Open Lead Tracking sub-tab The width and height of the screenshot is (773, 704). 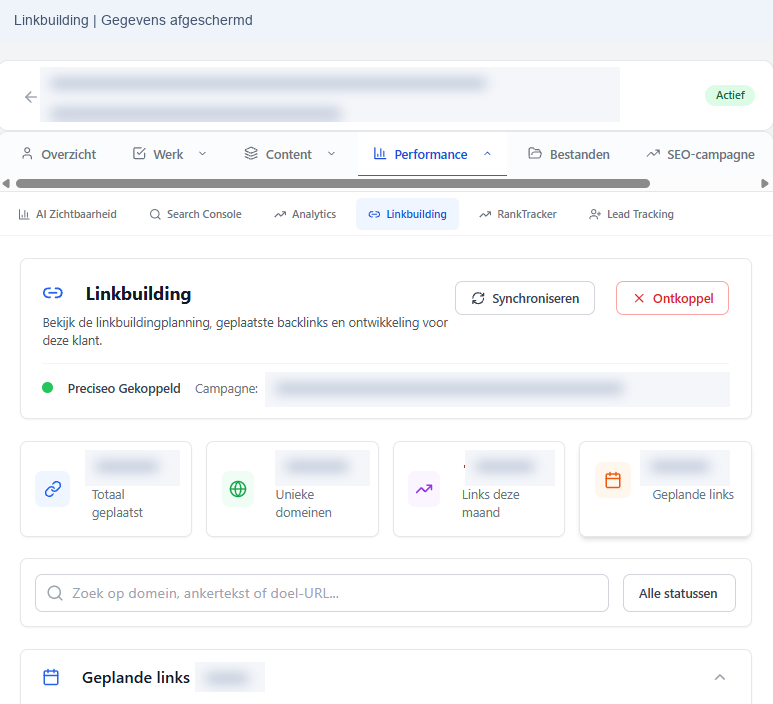(x=631, y=214)
